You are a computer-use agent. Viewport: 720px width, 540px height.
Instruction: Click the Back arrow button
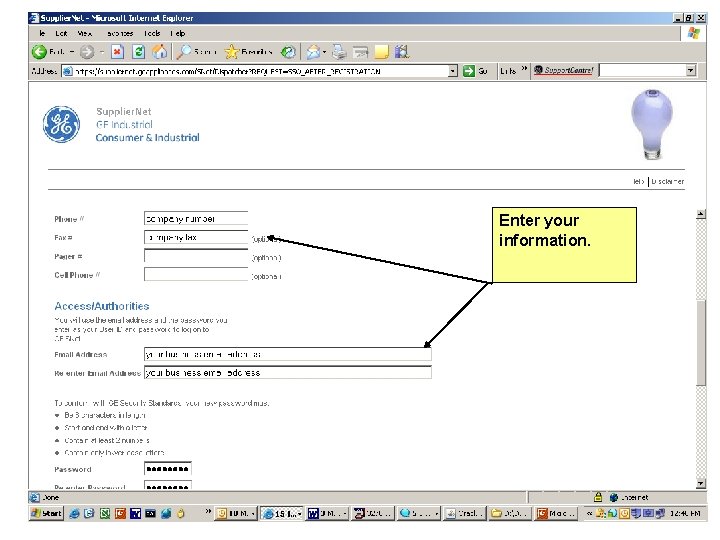(x=39, y=52)
